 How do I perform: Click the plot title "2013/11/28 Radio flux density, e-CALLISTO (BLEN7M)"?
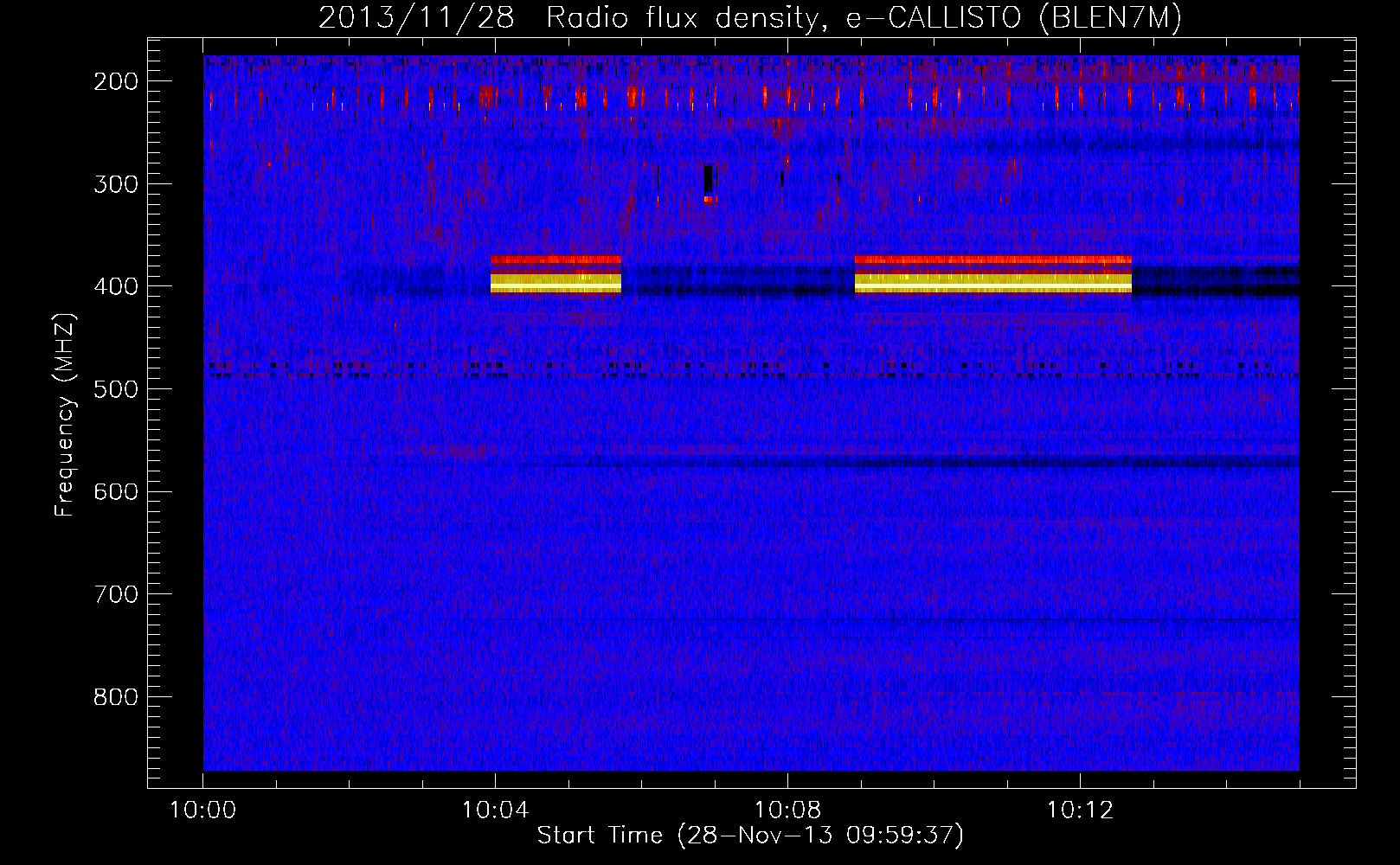[x=750, y=17]
